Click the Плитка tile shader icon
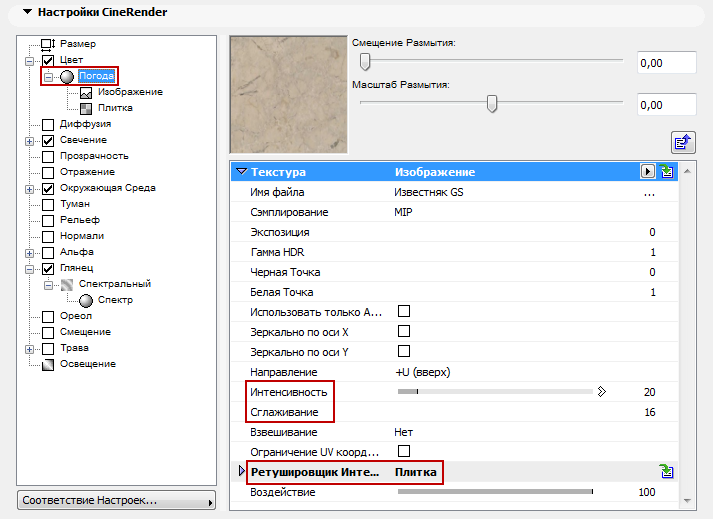This screenshot has width=713, height=519. click(x=86, y=108)
